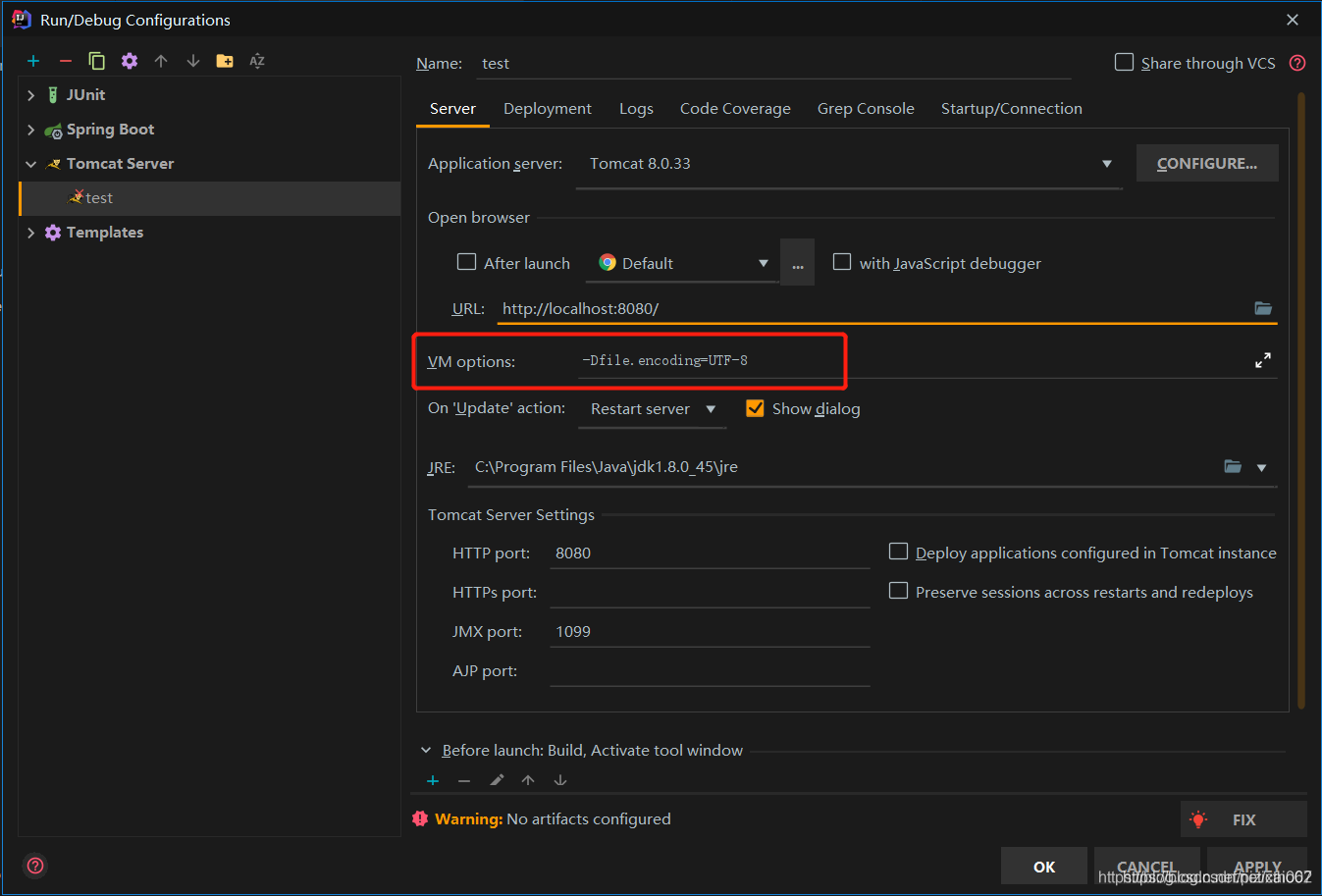Image resolution: width=1322 pixels, height=896 pixels.
Task: Move configuration up in list
Action: click(x=161, y=61)
